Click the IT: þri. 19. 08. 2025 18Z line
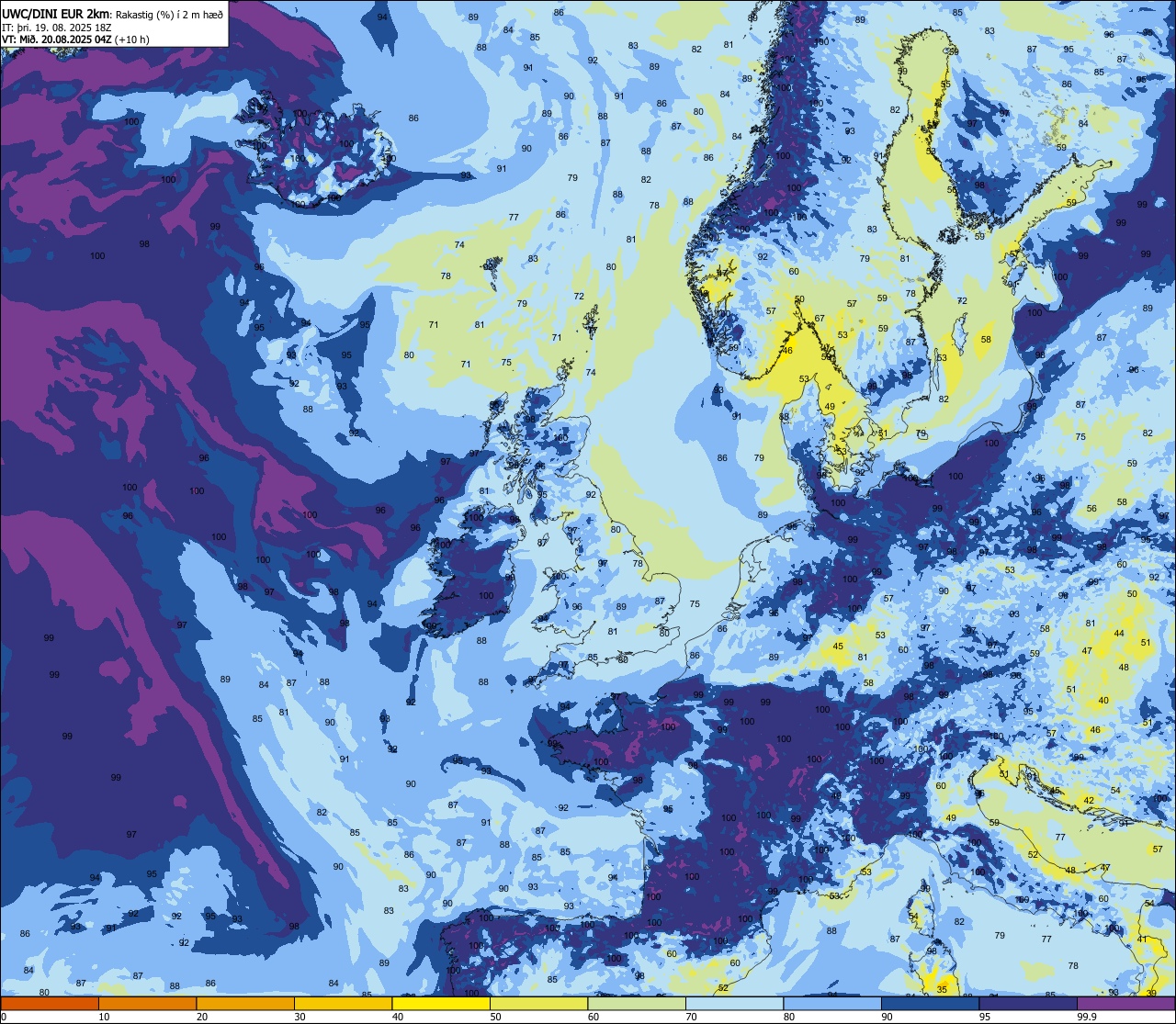 click(x=57, y=28)
